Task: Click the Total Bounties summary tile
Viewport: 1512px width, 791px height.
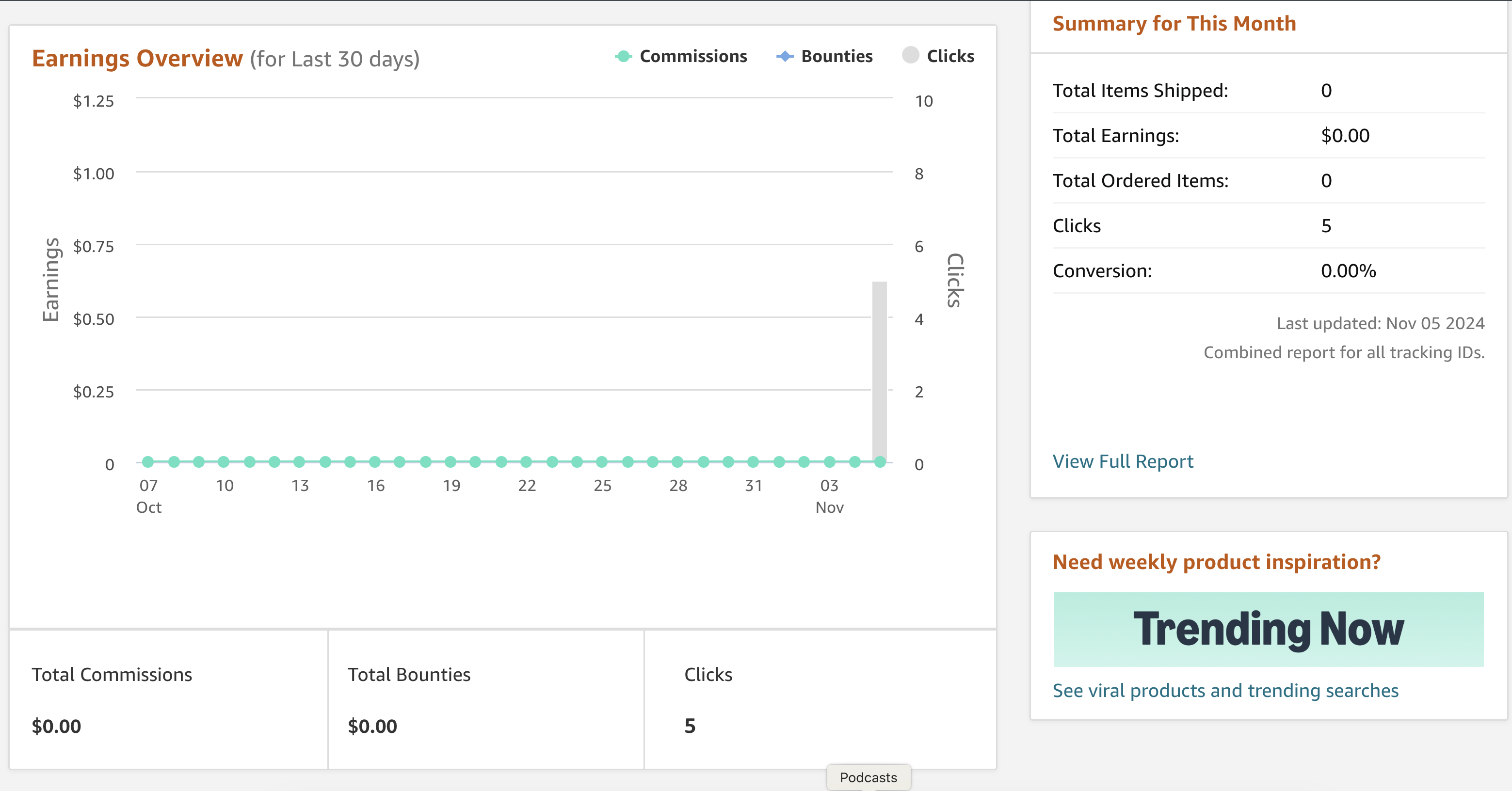Action: (486, 699)
